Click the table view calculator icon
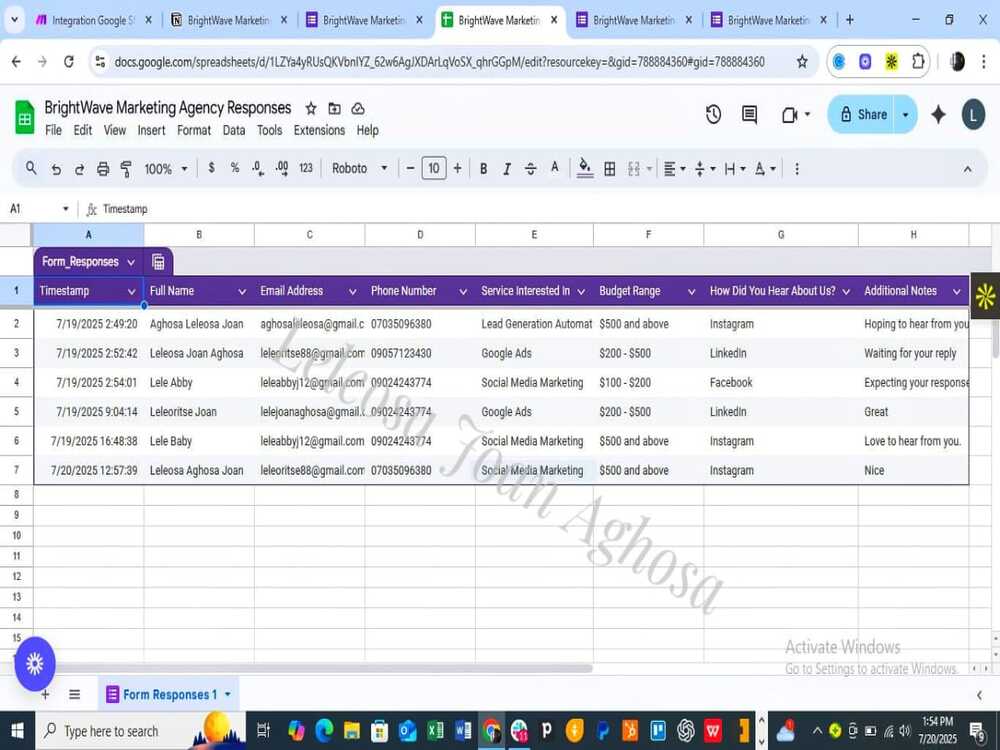Image resolution: width=1000 pixels, height=750 pixels. [158, 262]
